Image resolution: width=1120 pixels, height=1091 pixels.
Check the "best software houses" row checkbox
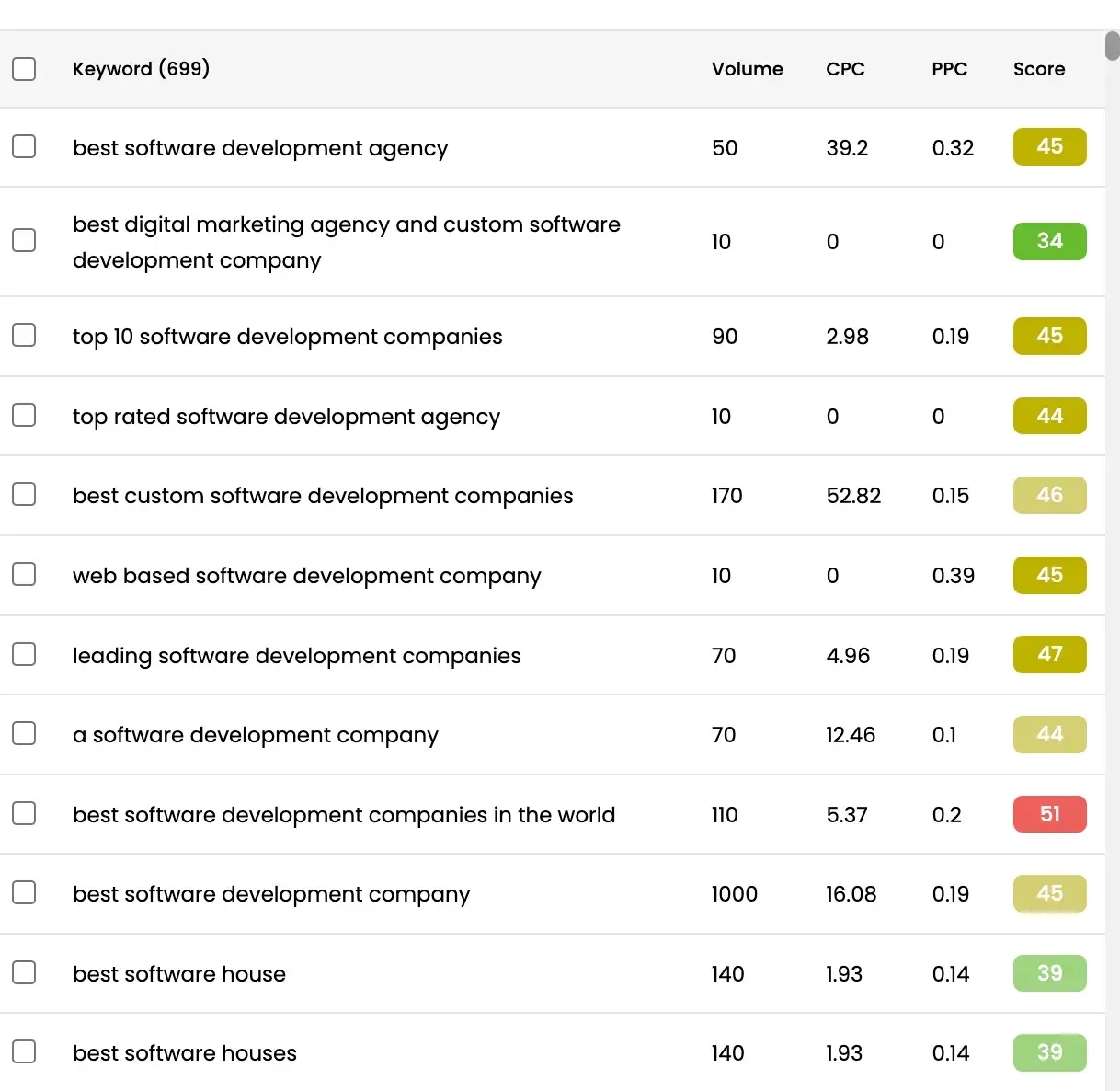coord(24,1051)
